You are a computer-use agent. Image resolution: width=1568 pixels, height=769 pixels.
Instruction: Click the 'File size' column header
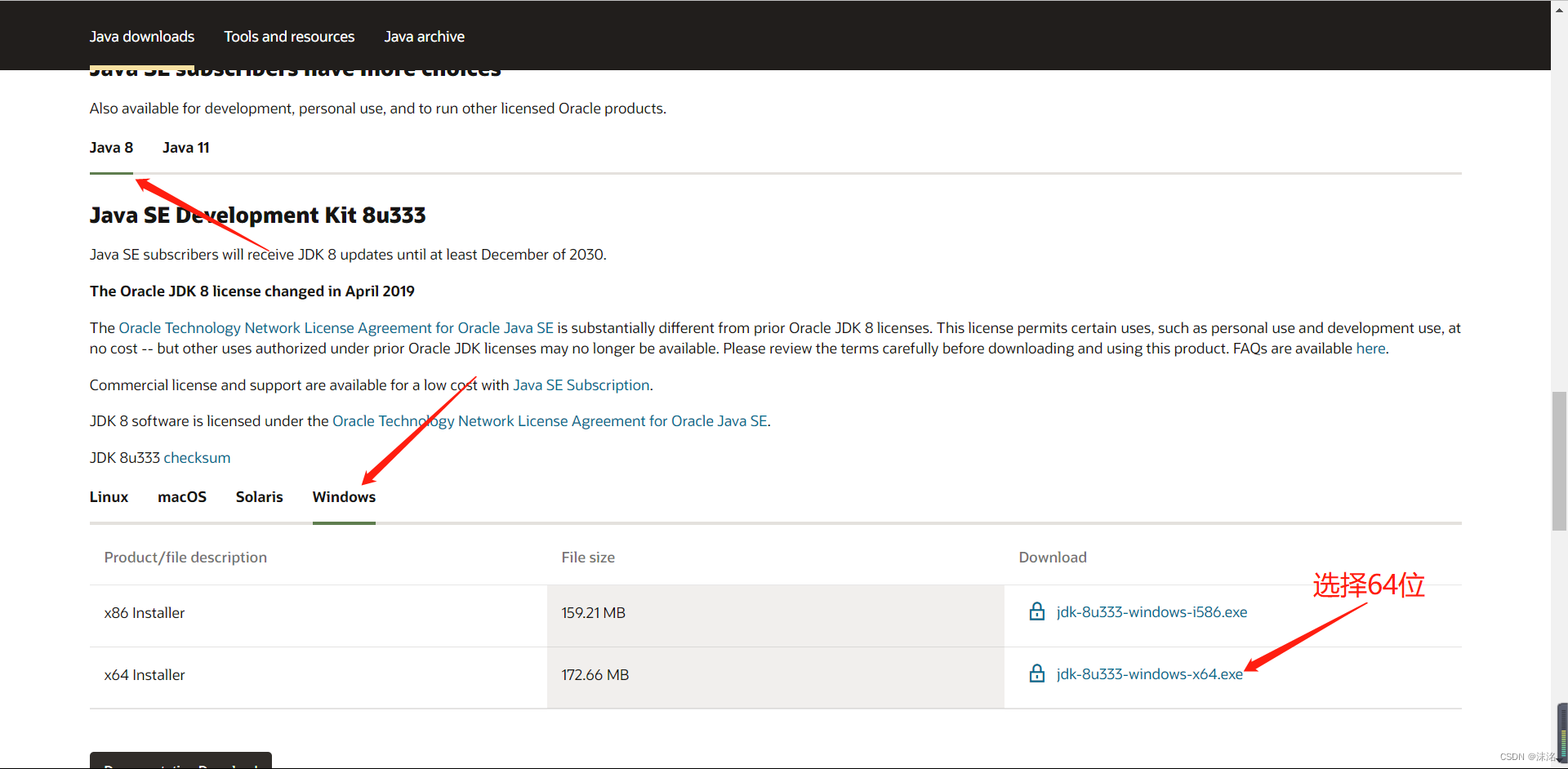tap(588, 558)
